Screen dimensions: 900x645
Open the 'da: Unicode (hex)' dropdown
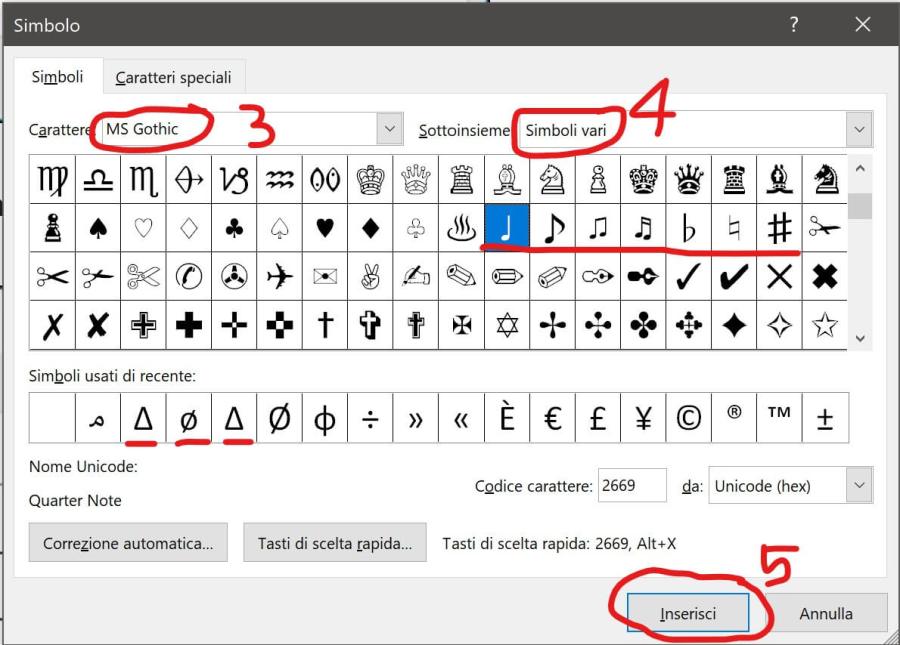[855, 486]
